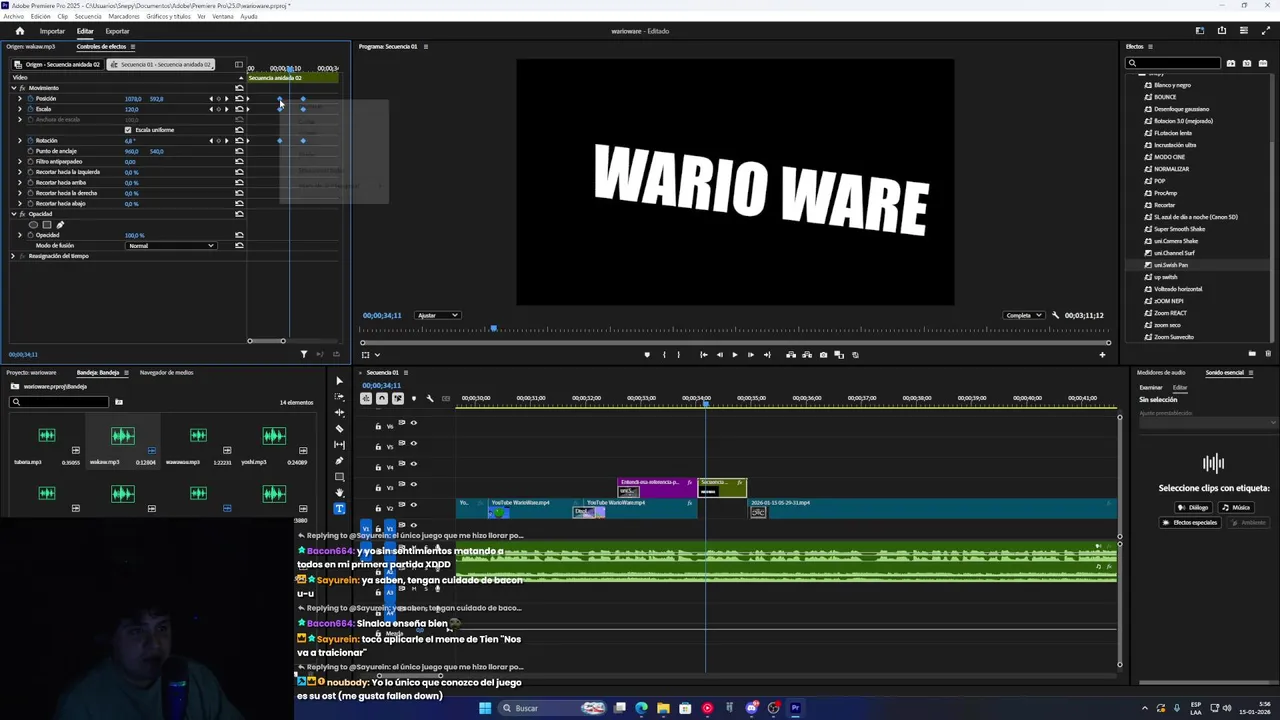Select the Pen tool in timeline toolbox
1280x720 pixels.
pos(339,461)
